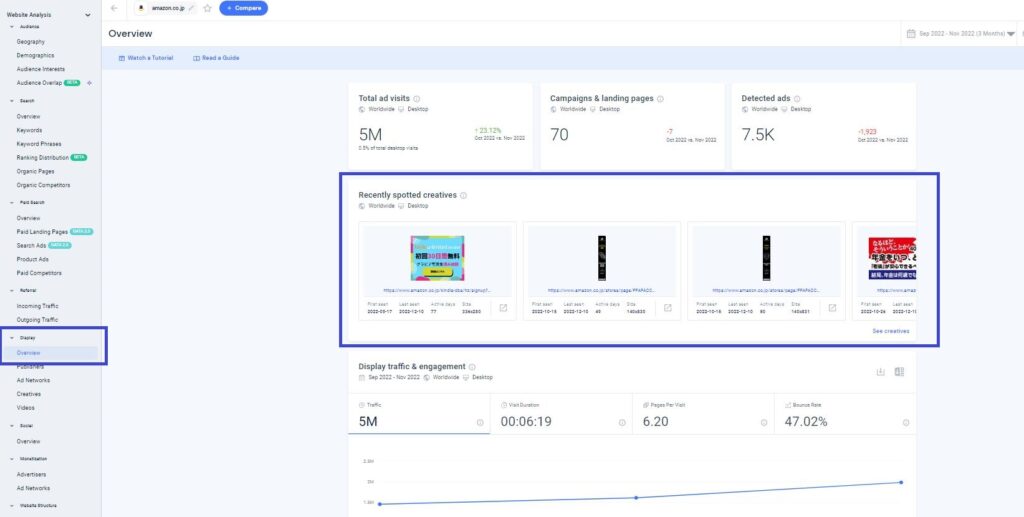
Task: Click info icon in the Bounce Rate tab
Action: tap(906, 423)
